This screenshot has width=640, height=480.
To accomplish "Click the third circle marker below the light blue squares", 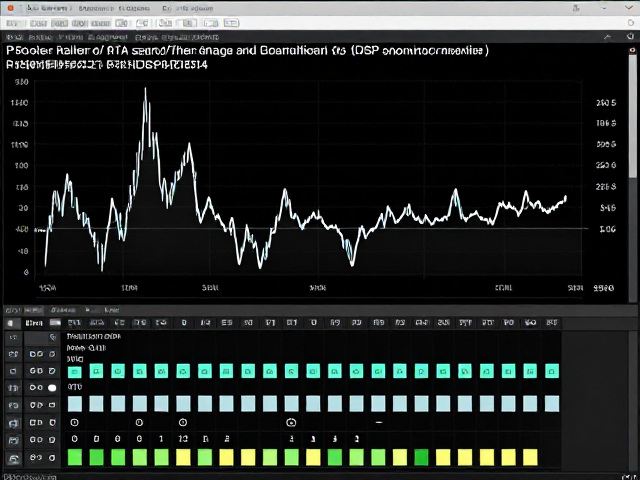I will pyautogui.click(x=183, y=422).
